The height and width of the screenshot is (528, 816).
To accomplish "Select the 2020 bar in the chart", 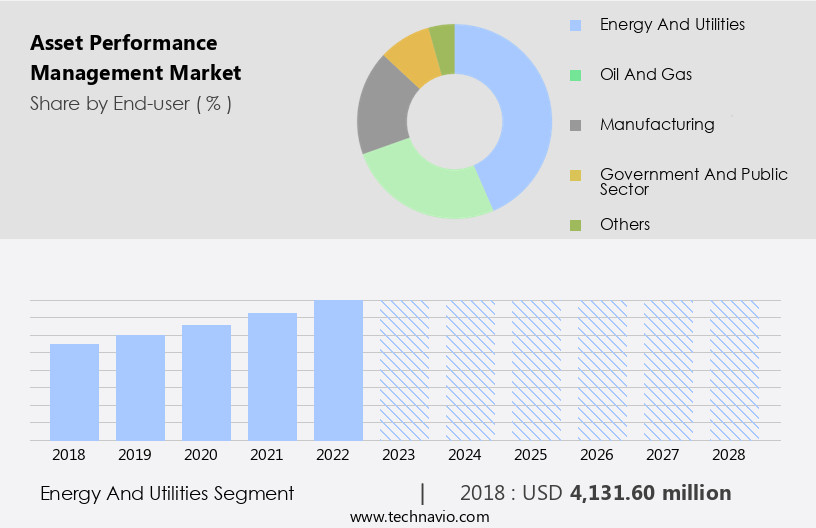I will (x=207, y=382).
